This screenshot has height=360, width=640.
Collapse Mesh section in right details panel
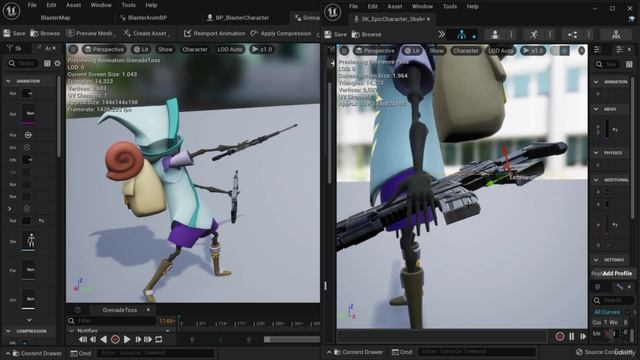pyautogui.click(x=596, y=109)
